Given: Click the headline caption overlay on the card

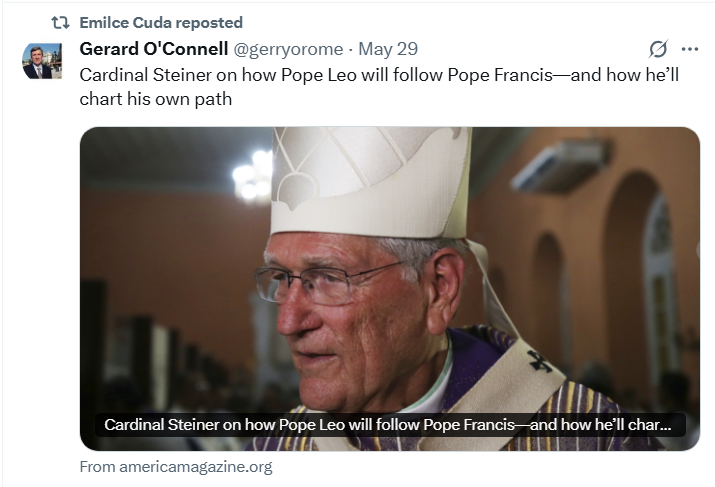Looking at the screenshot, I should [x=388, y=425].
